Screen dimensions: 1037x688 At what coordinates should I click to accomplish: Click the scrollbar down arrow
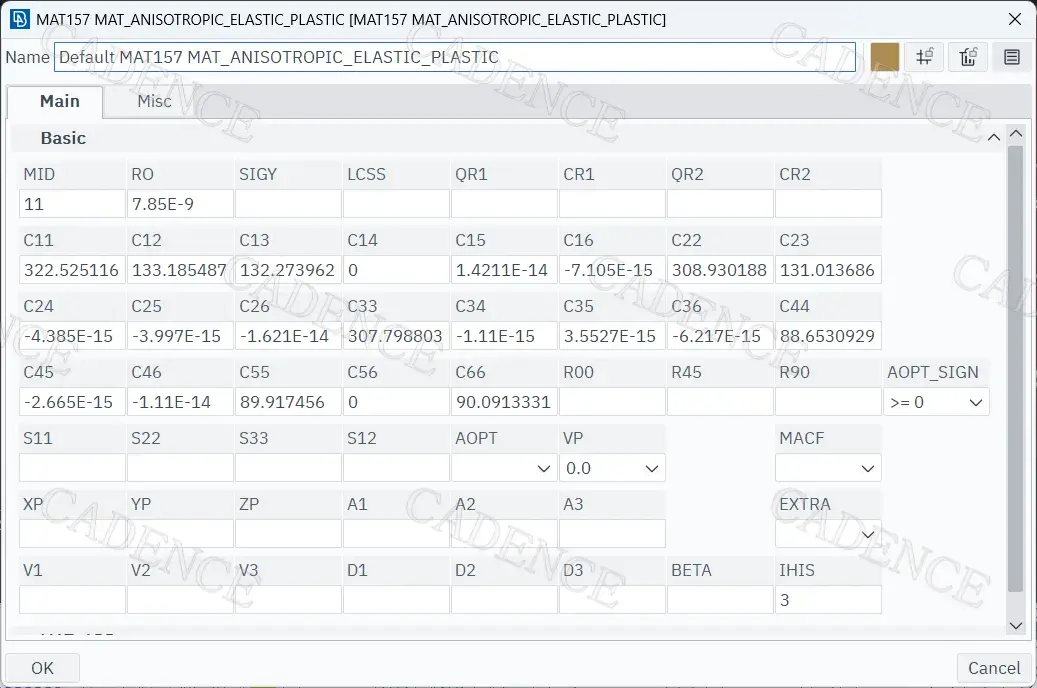pyautogui.click(x=1015, y=625)
